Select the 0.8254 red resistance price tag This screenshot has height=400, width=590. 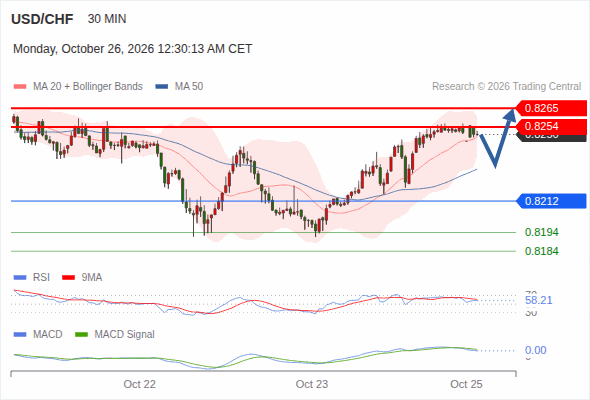[x=551, y=126]
